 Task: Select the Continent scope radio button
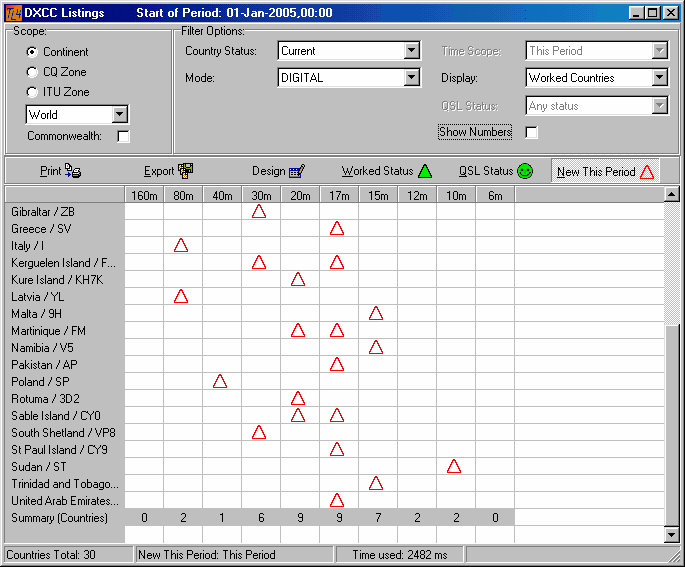pos(32,52)
